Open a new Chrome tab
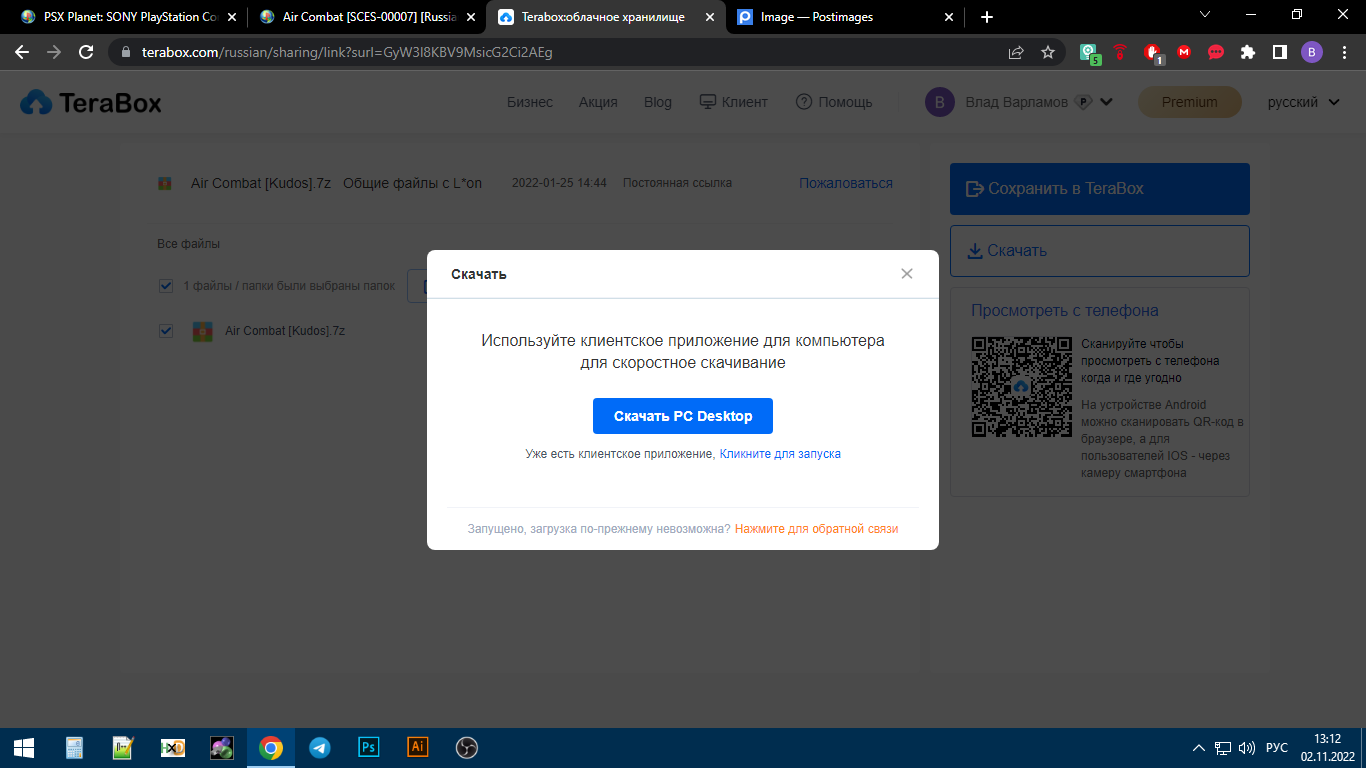Viewport: 1366px width, 768px height. [x=987, y=17]
